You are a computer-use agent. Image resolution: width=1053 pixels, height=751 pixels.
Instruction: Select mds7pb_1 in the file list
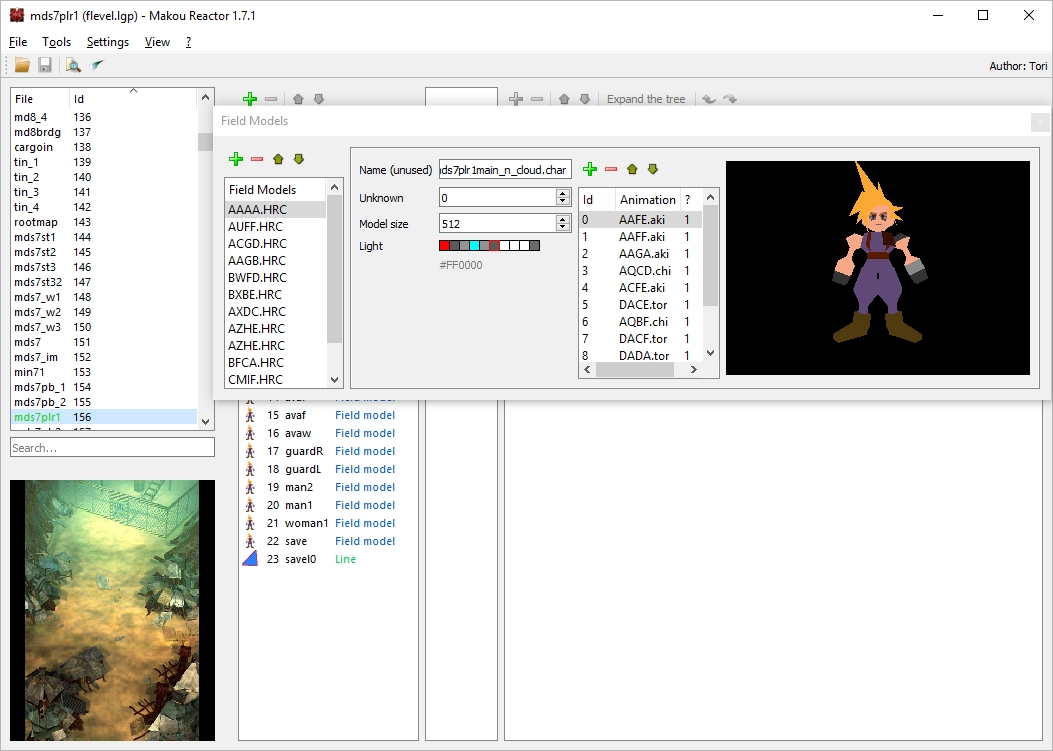pyautogui.click(x=104, y=387)
